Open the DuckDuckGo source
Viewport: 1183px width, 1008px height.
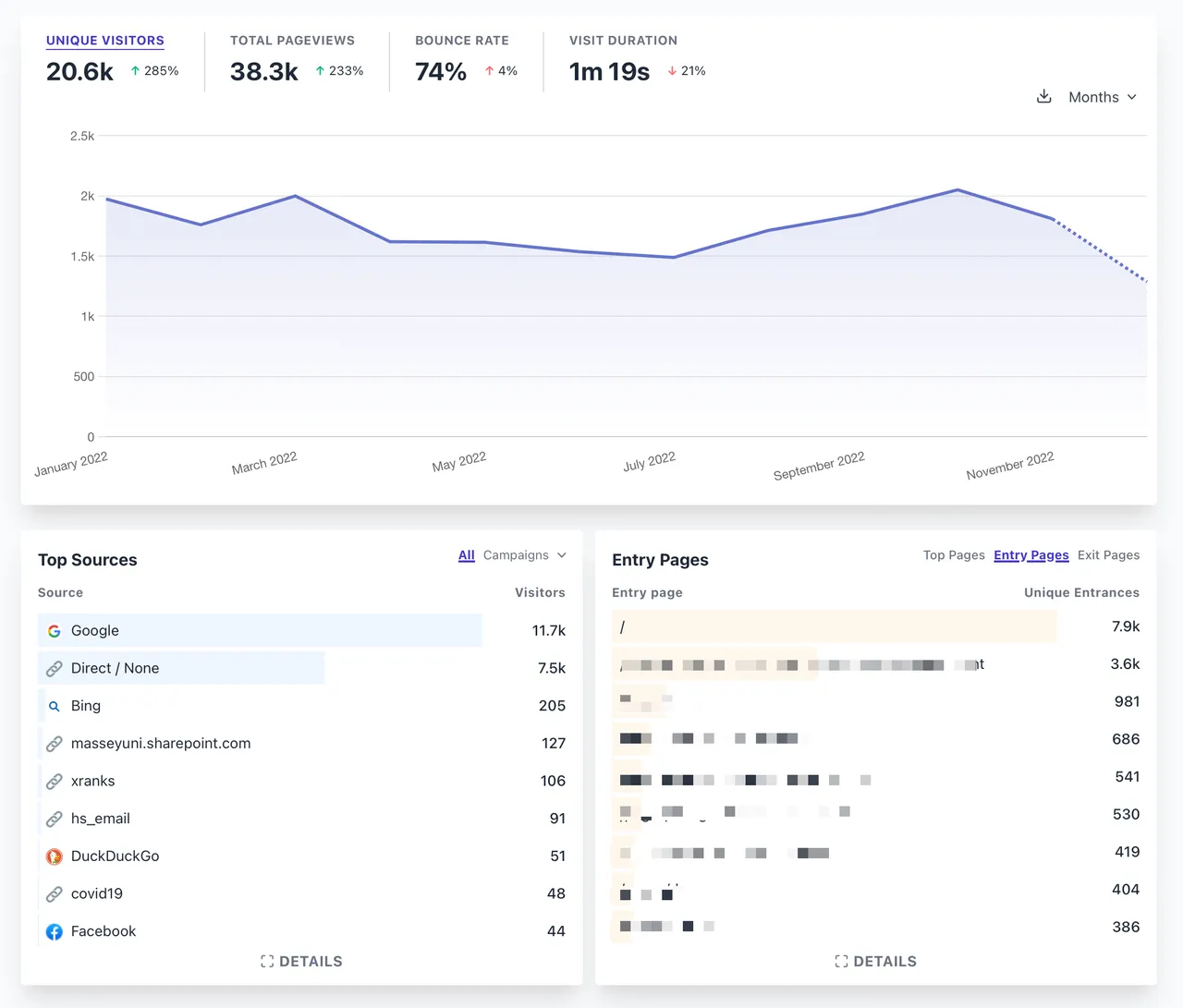point(115,856)
